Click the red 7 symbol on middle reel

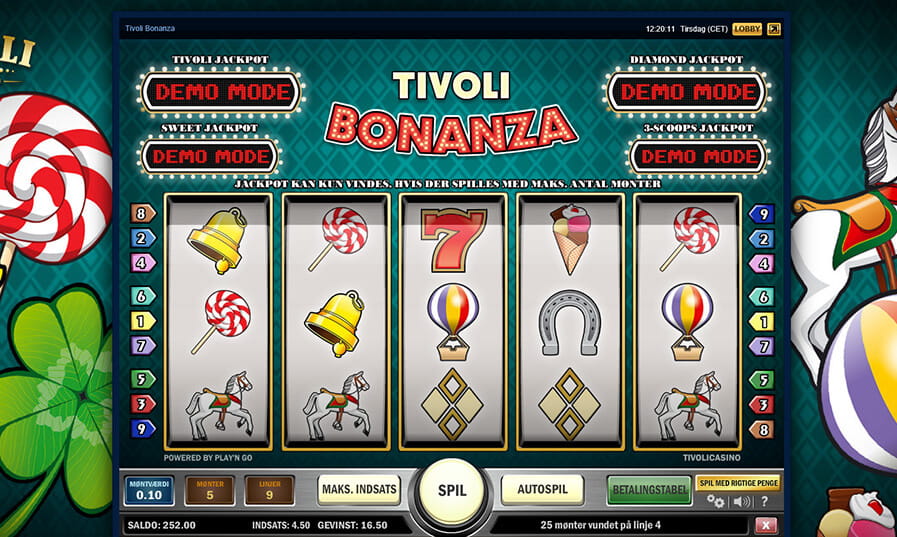(x=453, y=240)
